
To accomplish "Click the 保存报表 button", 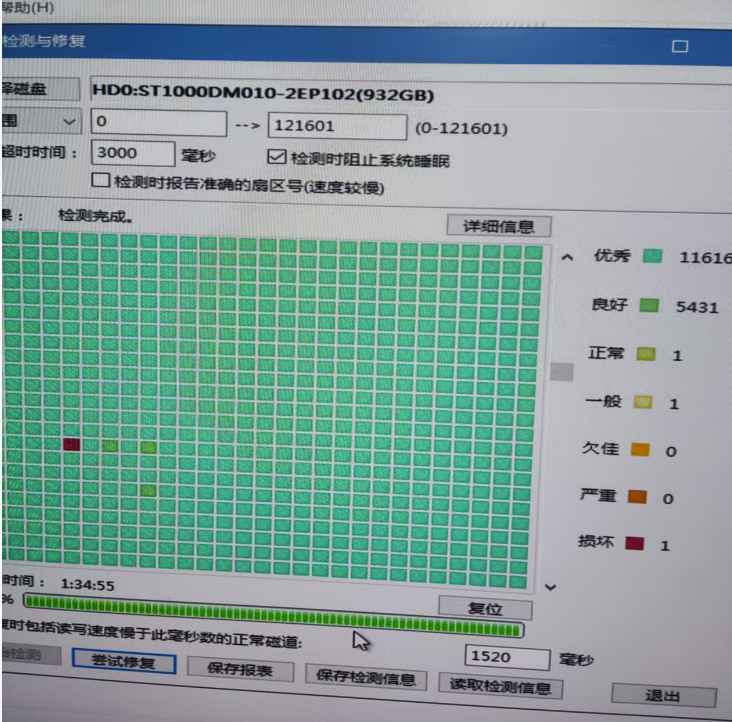I will pos(240,669).
